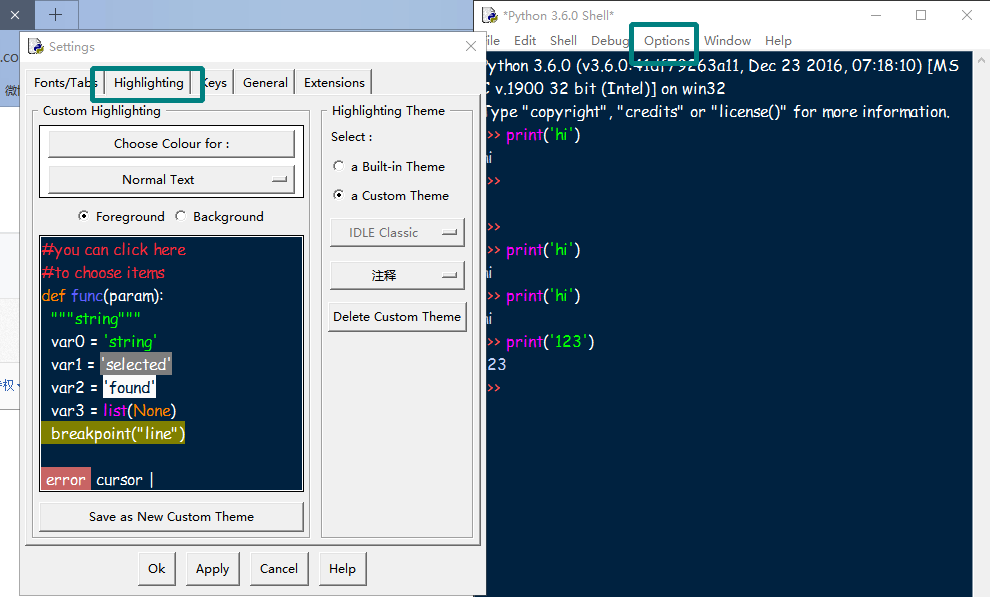Select the breakpoint("line") highlighted sample
Viewport: 990px width, 597px height.
[114, 434]
